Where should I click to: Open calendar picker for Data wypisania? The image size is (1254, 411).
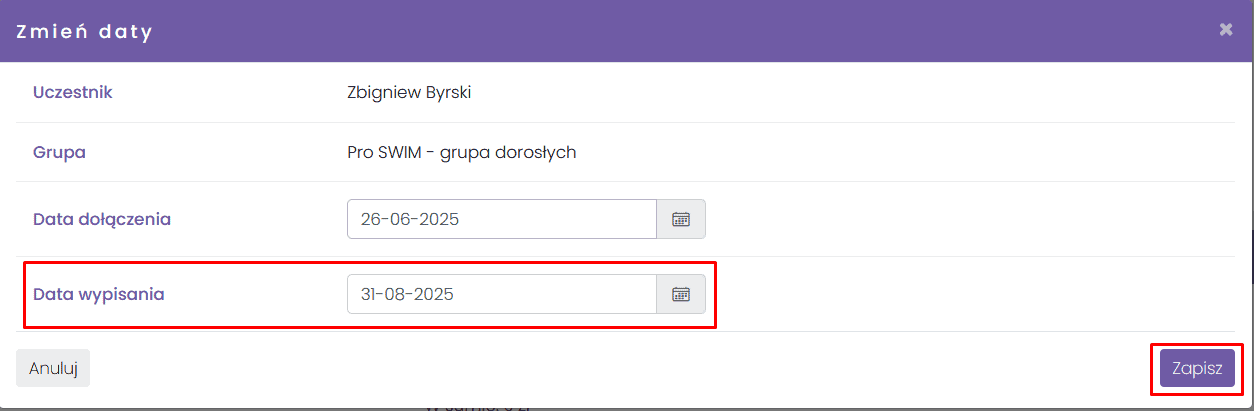(x=681, y=294)
